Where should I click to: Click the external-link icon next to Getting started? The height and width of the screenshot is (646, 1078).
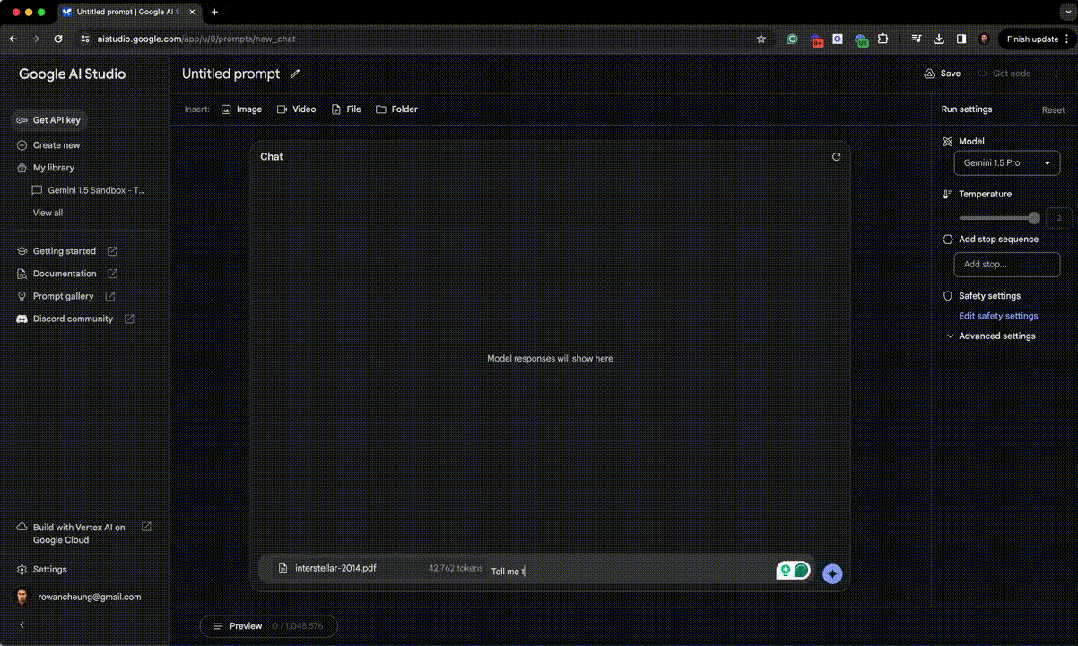[112, 252]
